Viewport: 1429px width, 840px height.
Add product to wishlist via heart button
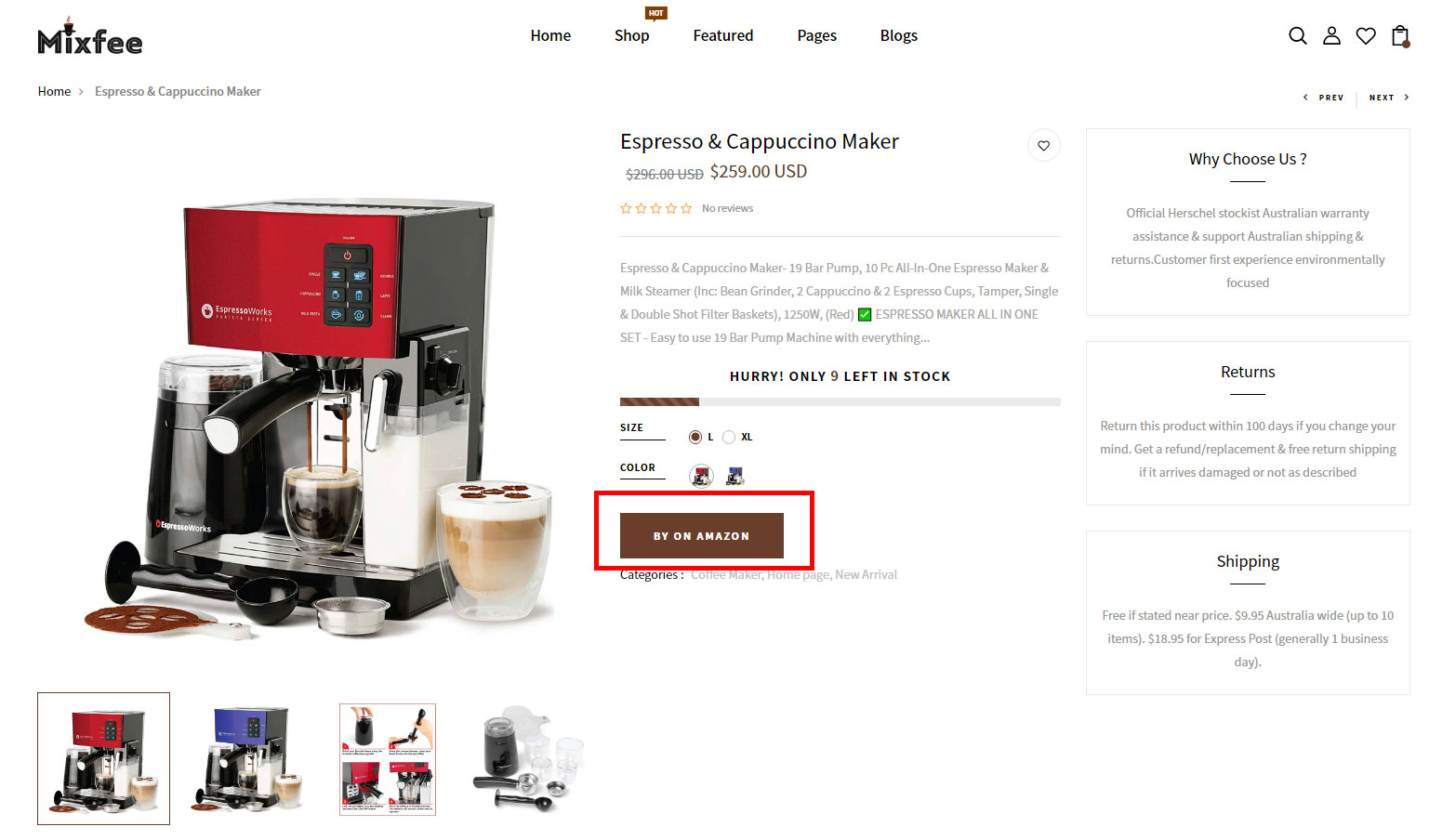coord(1044,145)
